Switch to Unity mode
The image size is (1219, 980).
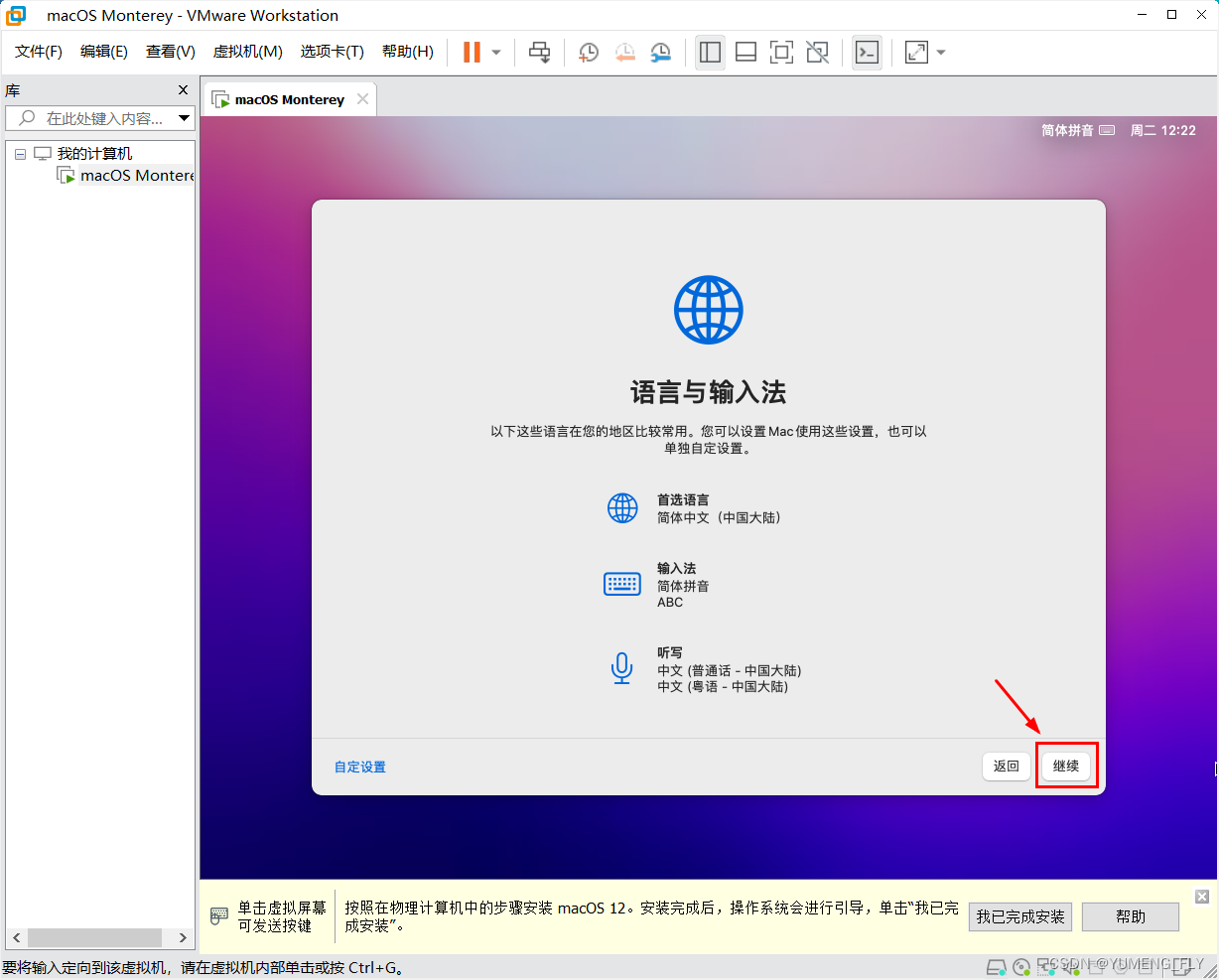pyautogui.click(x=817, y=52)
